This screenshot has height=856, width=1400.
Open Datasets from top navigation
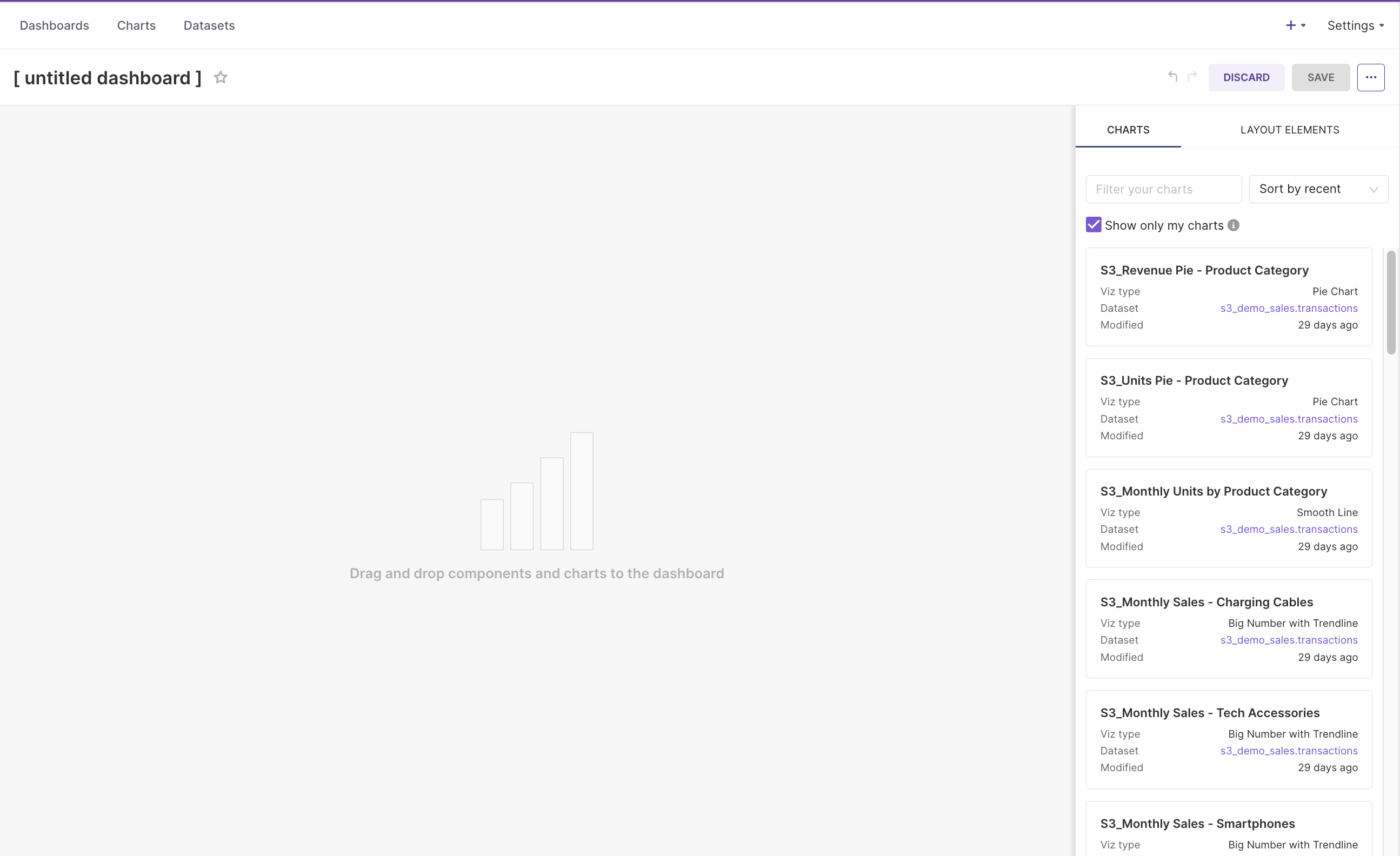209,25
